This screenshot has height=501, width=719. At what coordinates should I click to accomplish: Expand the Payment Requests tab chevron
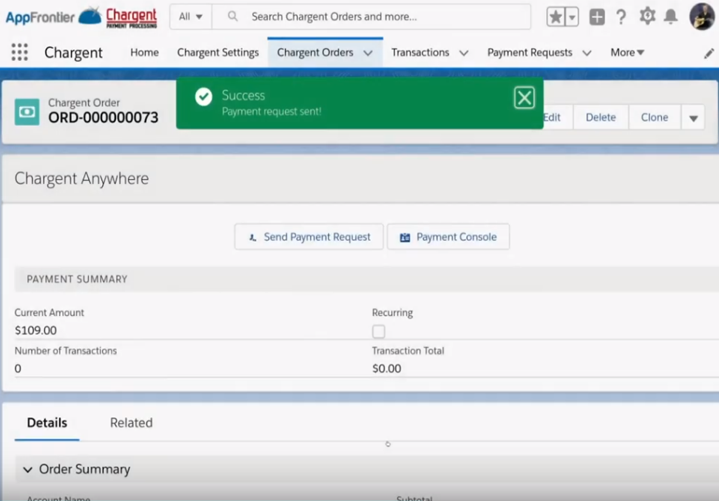tap(586, 53)
